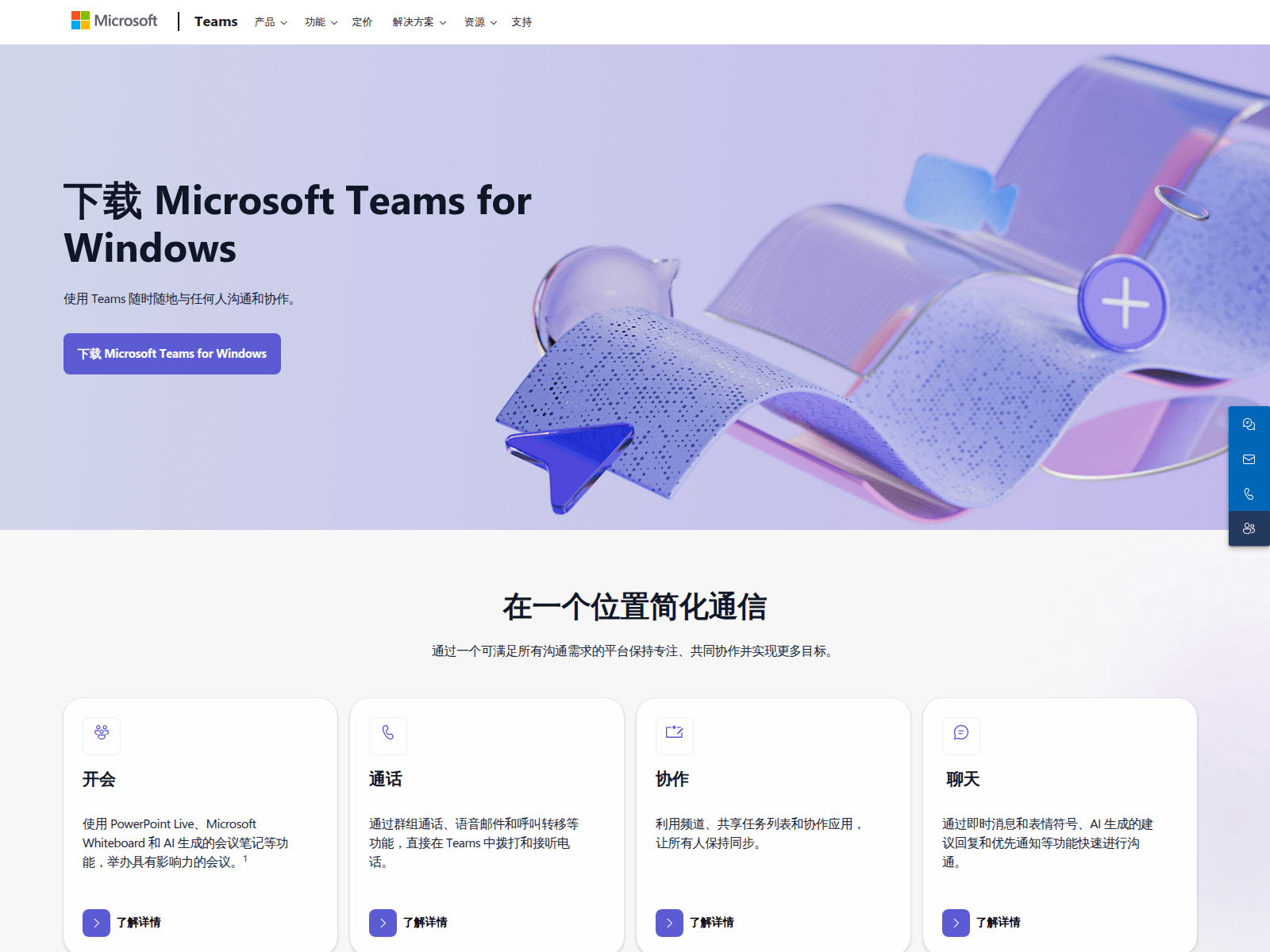Open 了解详情 link for 开会
Image resolution: width=1270 pixels, height=952 pixels.
click(x=139, y=923)
